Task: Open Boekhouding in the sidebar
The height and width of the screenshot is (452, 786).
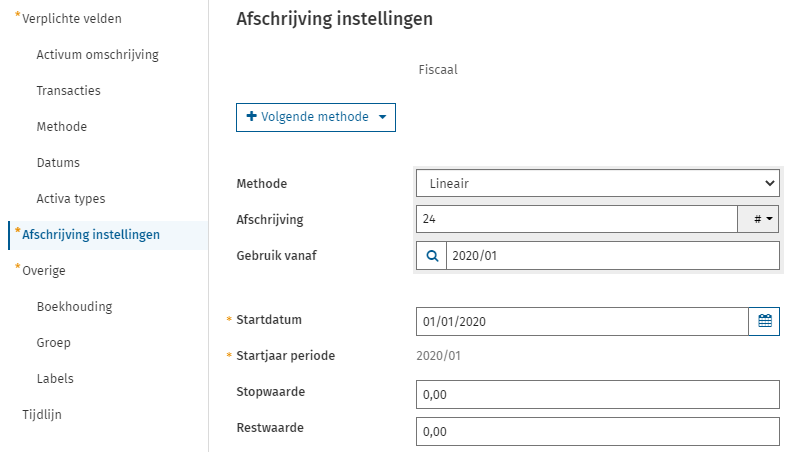Action: click(x=74, y=307)
